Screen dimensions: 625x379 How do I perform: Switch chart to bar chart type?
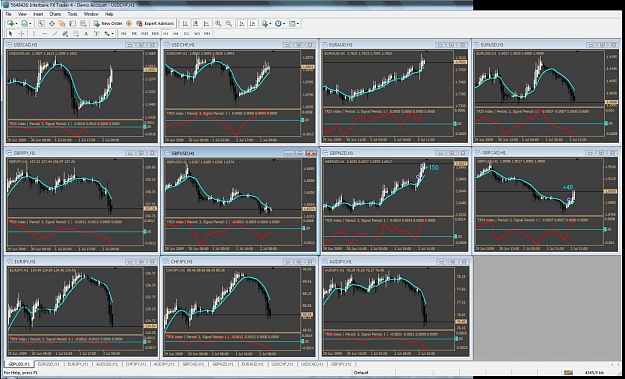click(x=185, y=24)
